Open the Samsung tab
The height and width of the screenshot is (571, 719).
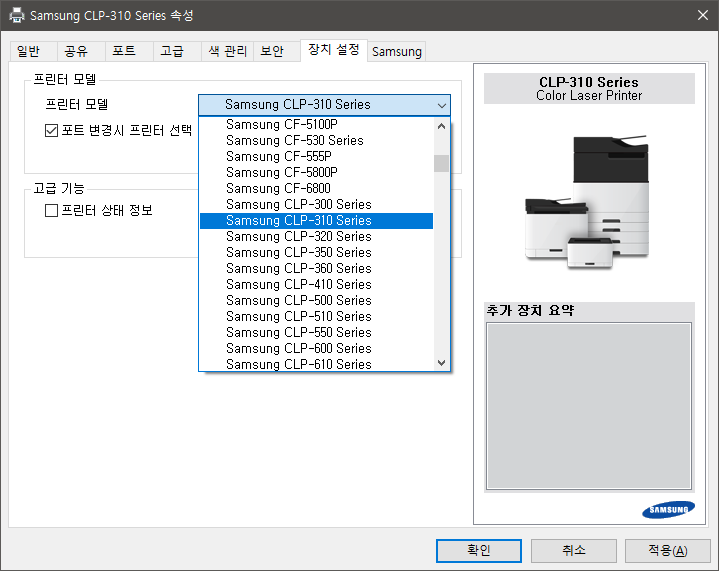click(x=397, y=51)
